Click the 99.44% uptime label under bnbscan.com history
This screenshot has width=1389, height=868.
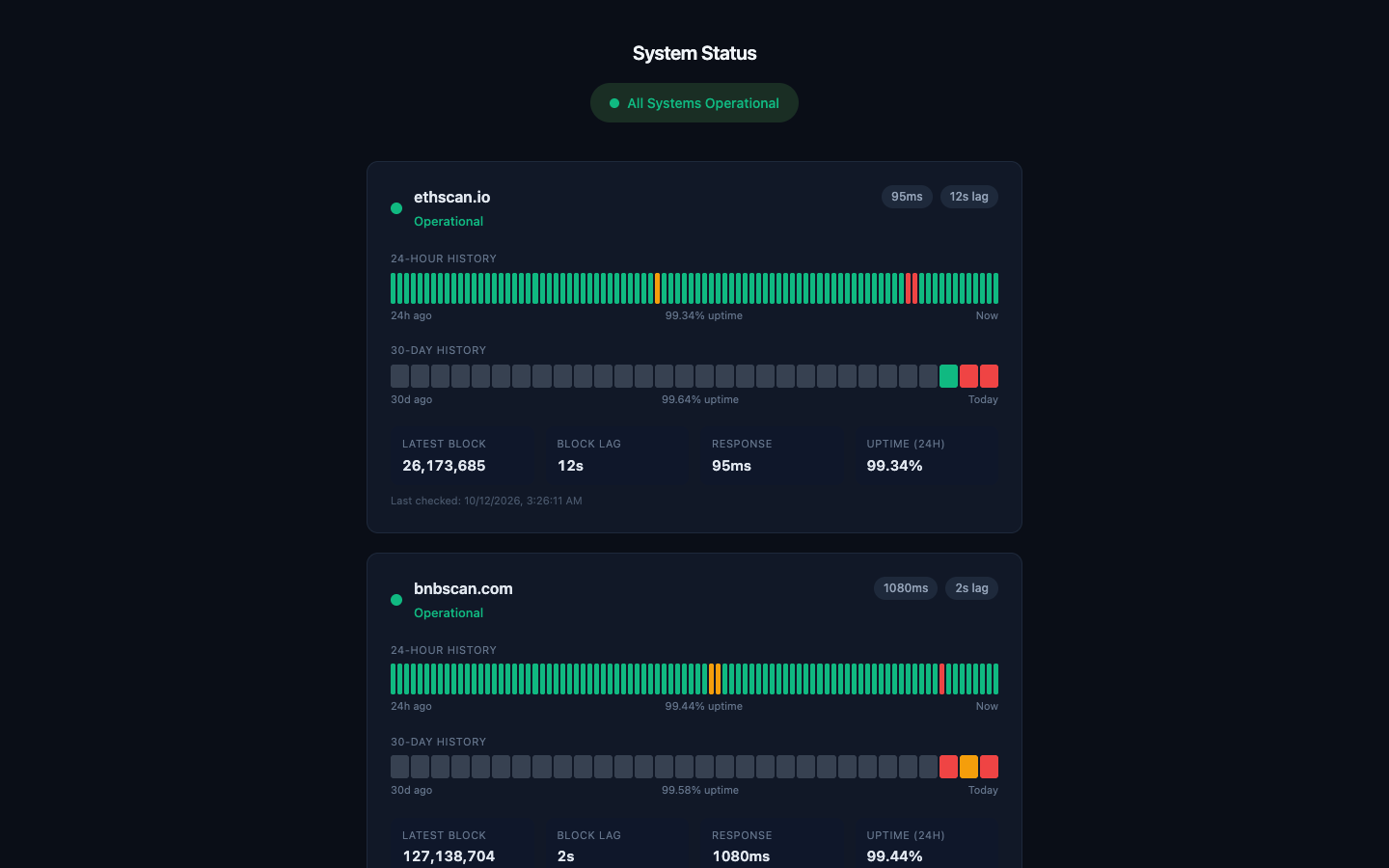tap(704, 706)
